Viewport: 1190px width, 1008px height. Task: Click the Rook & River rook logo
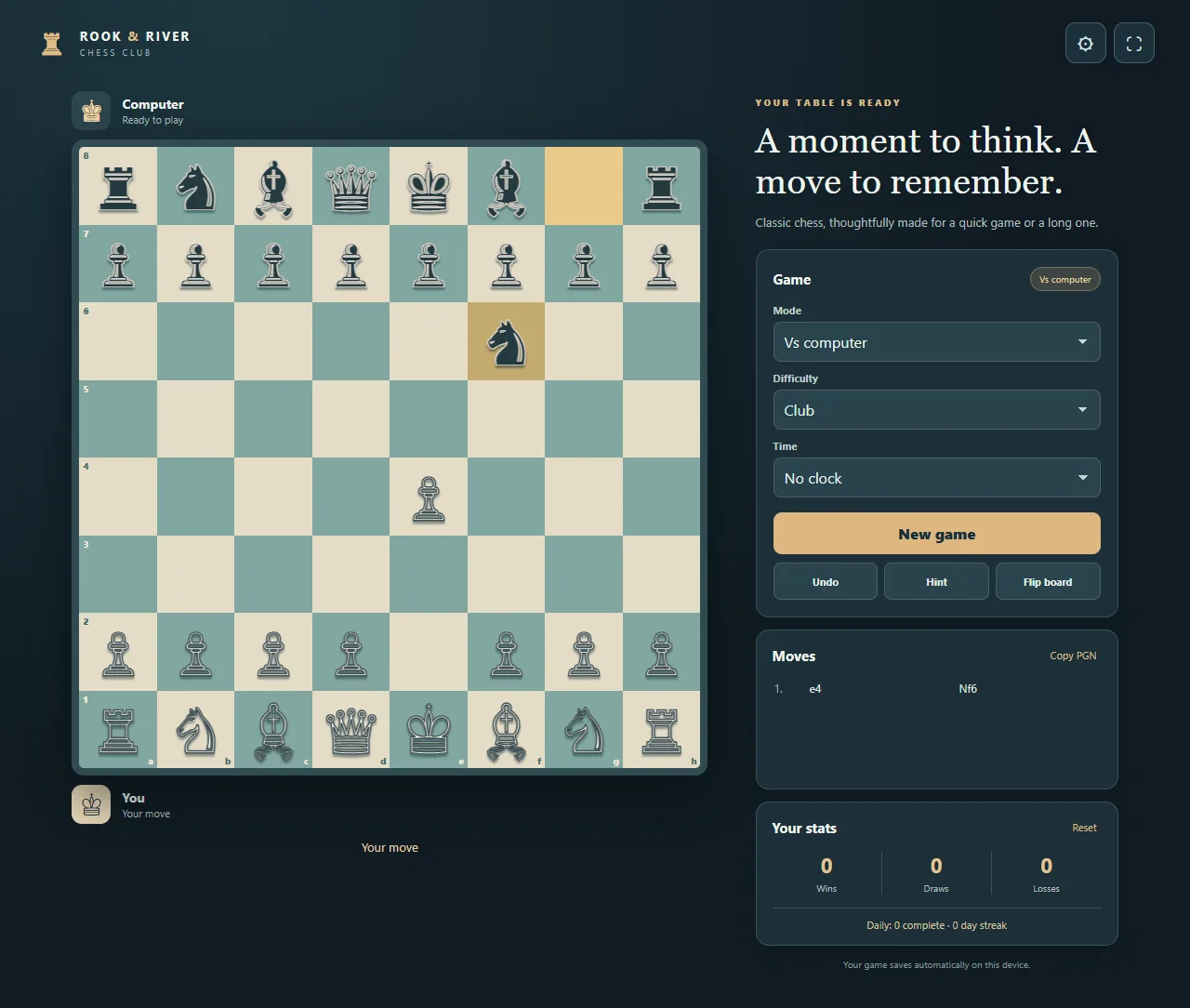click(52, 43)
